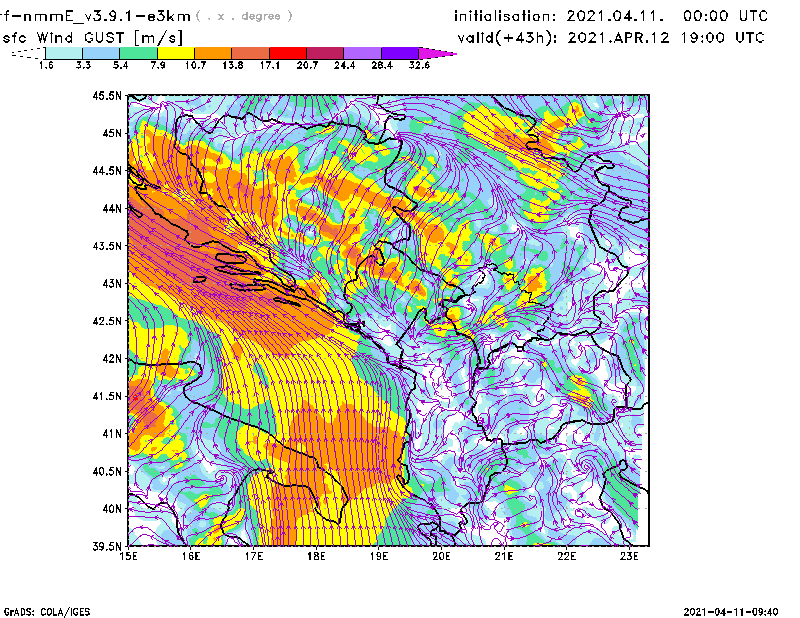This screenshot has width=800, height=618.
Task: Click the 'GrADS: COLA/IGES' credit text
Action: tap(47, 612)
